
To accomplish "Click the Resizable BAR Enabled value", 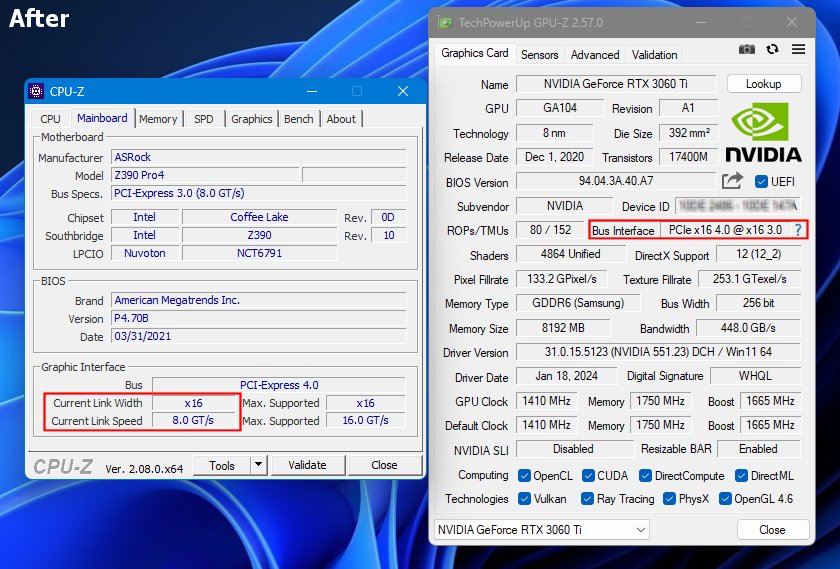I will point(759,449).
